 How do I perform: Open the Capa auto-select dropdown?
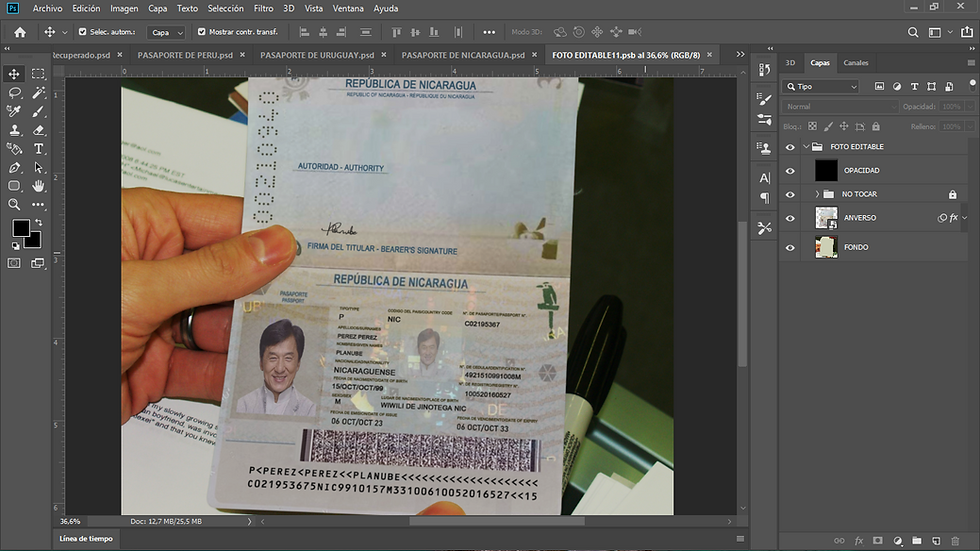tap(166, 32)
